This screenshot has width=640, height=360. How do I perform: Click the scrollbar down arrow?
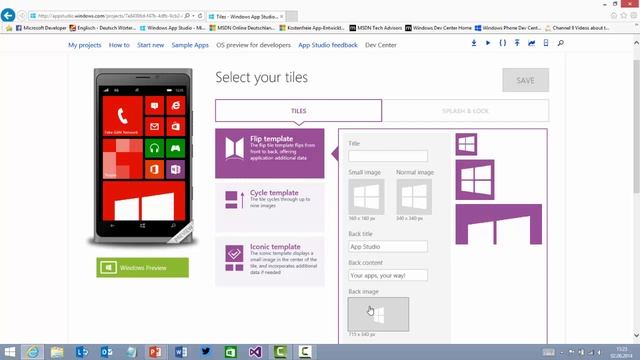(x=636, y=335)
